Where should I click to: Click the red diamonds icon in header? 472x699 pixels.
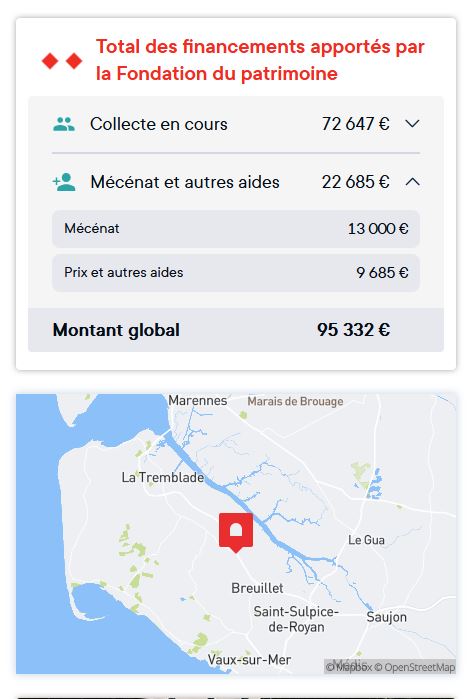point(62,61)
